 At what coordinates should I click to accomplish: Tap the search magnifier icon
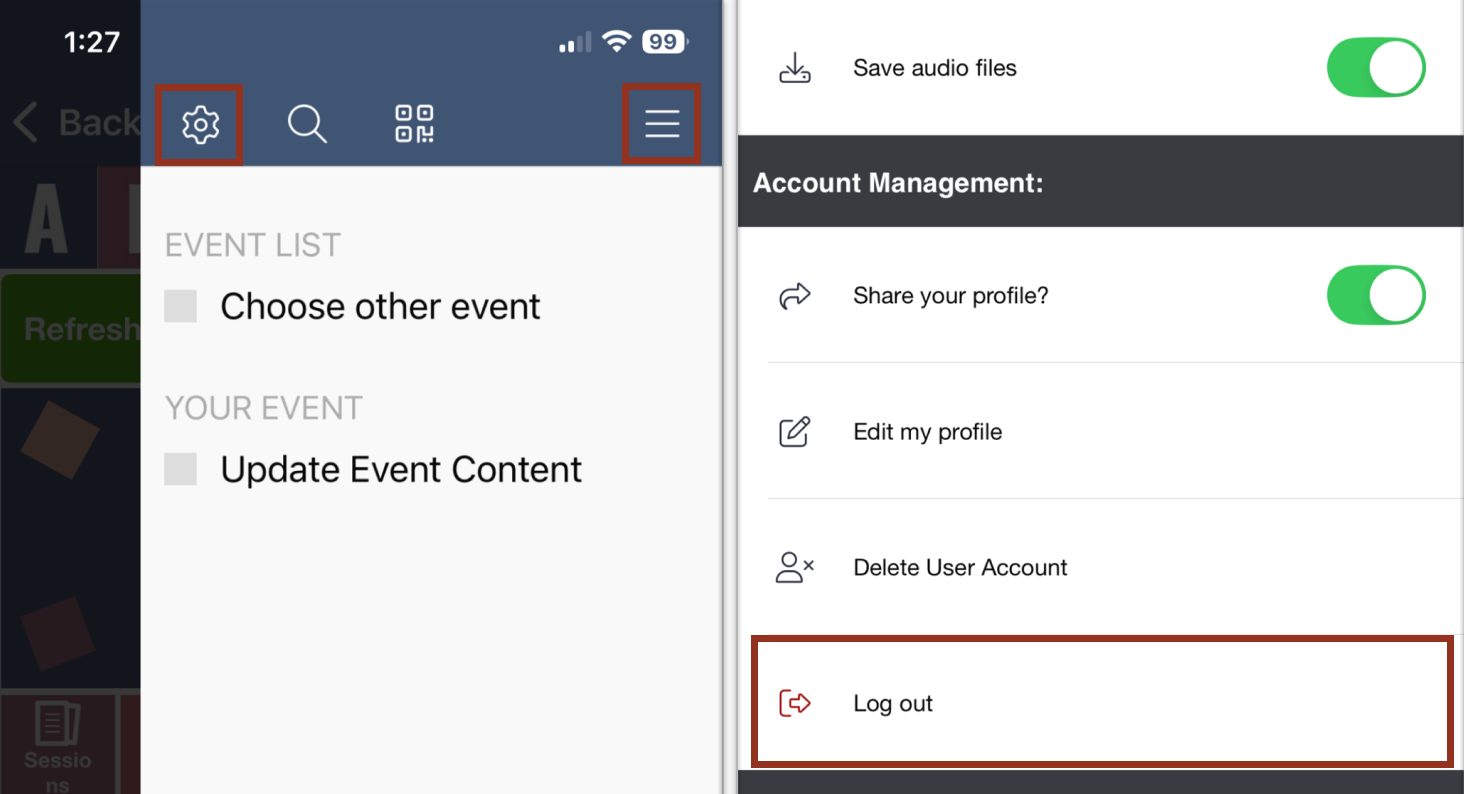point(307,124)
